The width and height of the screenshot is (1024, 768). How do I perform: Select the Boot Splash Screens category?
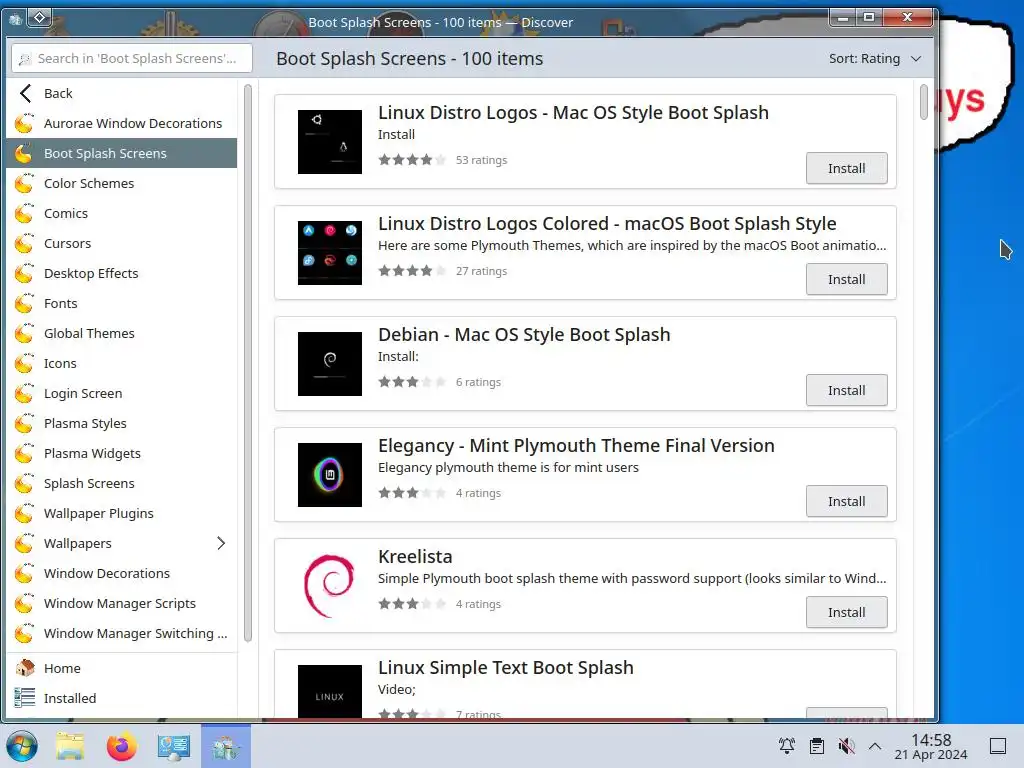[122, 153]
